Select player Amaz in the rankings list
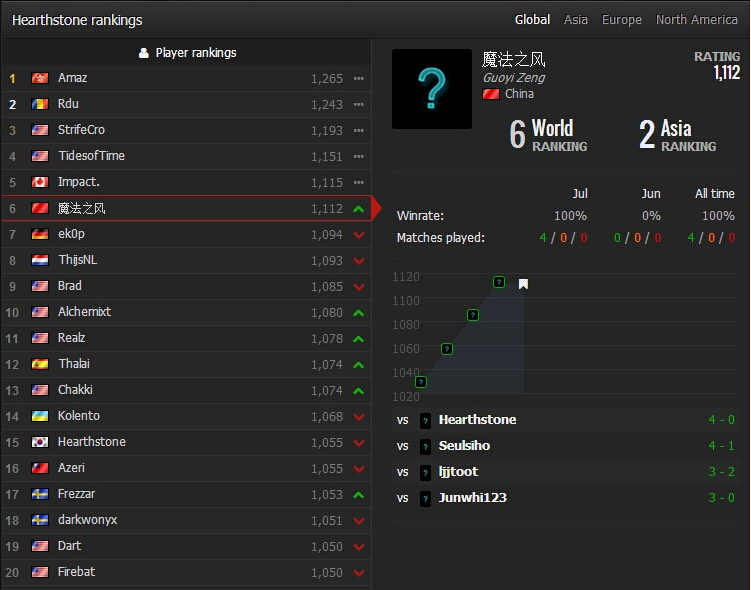This screenshot has height=590, width=751. click(x=186, y=78)
